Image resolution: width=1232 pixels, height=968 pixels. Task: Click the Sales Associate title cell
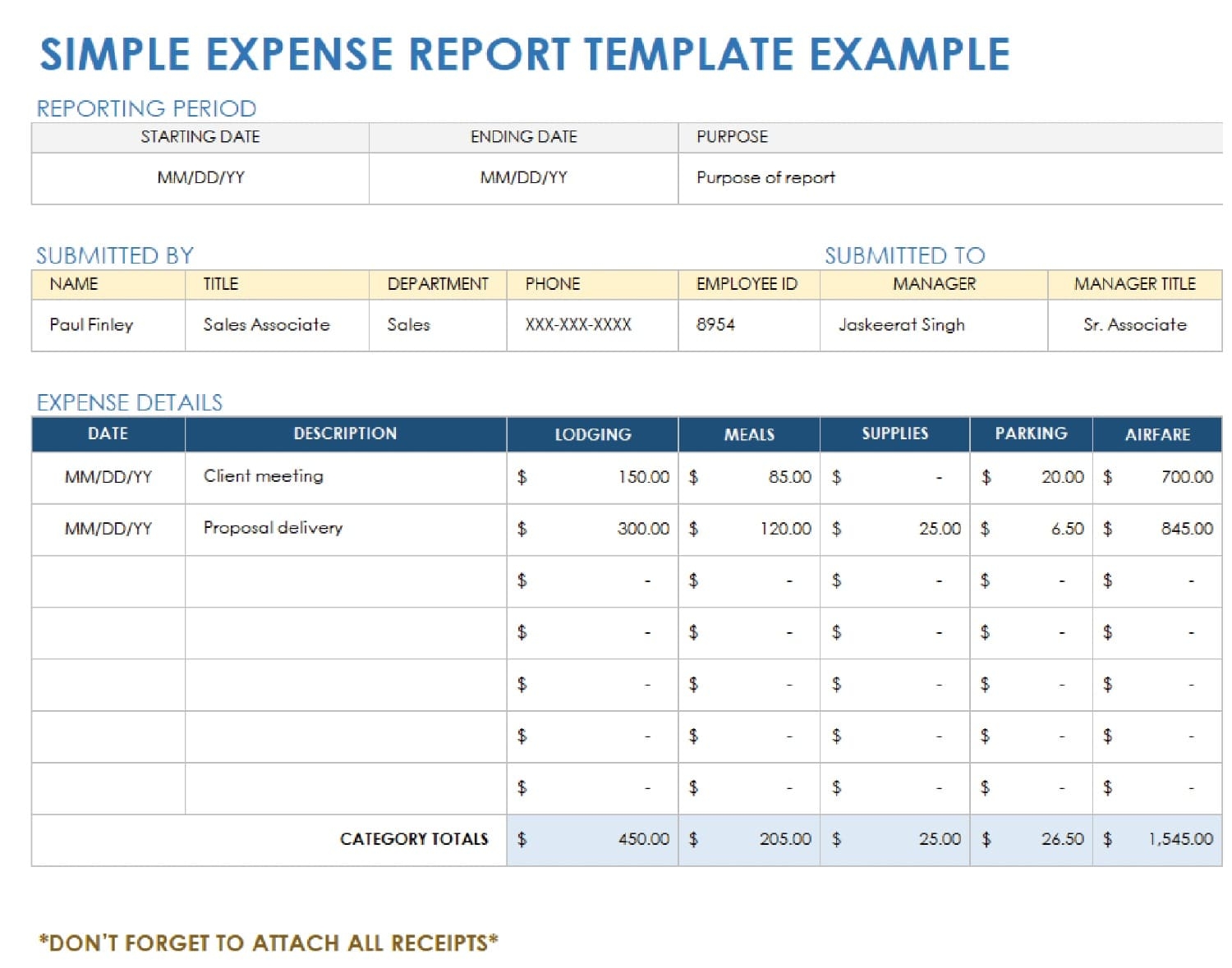[x=266, y=325]
